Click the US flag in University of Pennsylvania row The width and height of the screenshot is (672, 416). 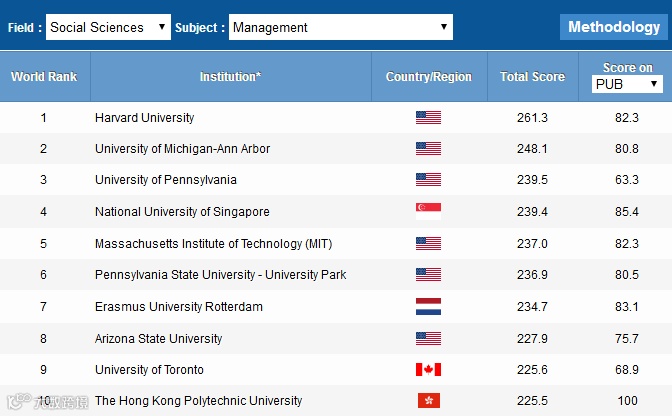coord(428,180)
